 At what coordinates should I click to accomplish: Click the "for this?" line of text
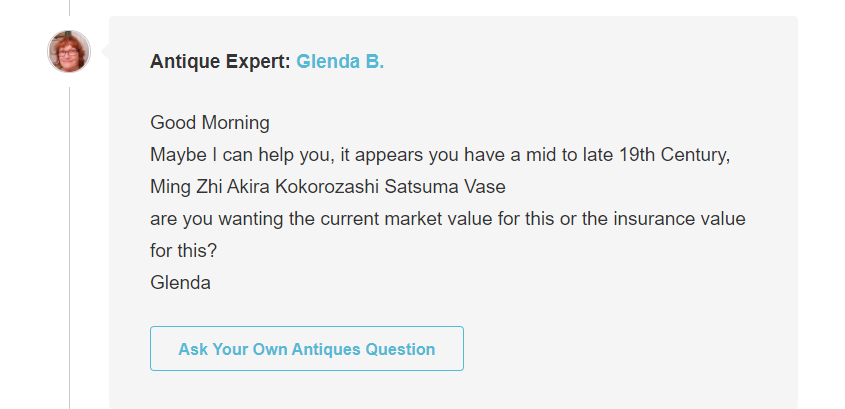pos(184,250)
